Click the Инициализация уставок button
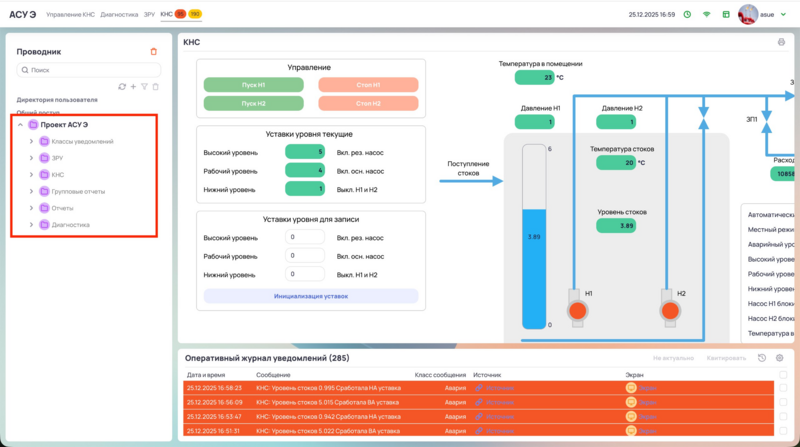 (310, 296)
